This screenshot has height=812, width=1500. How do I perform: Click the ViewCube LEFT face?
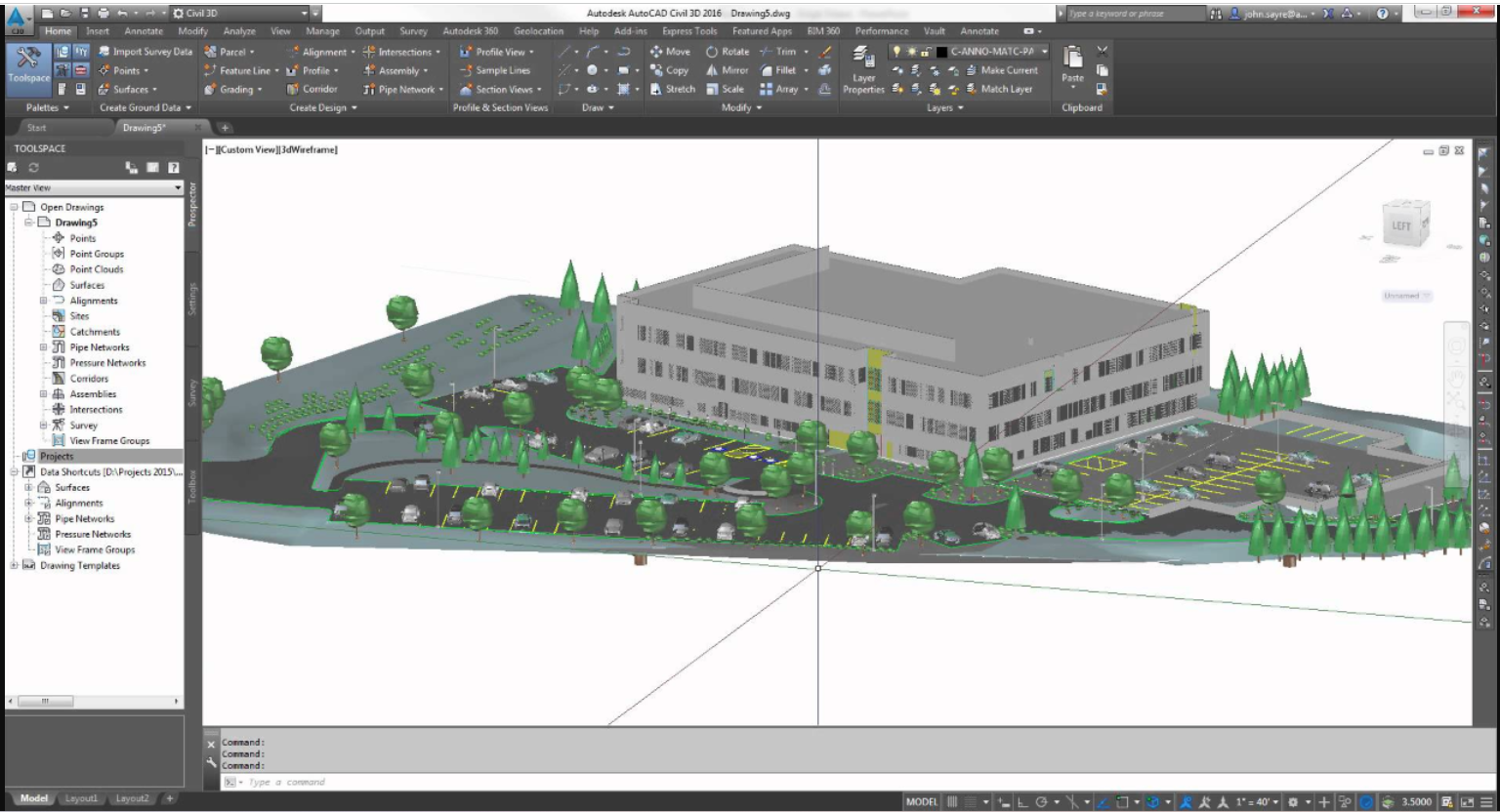coord(1401,225)
